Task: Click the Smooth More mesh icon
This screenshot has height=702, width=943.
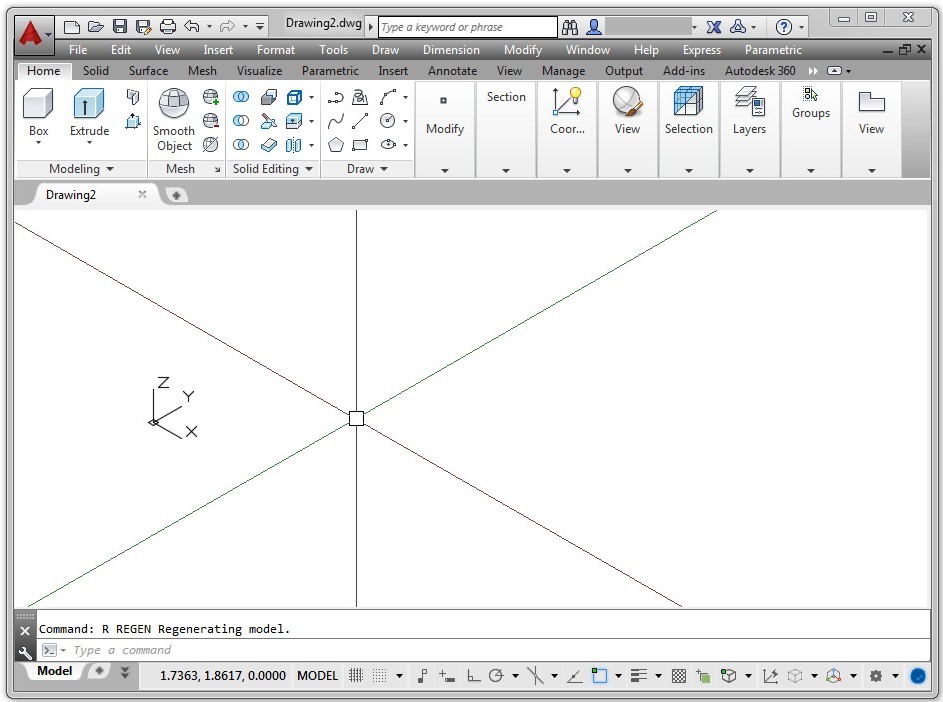Action: point(210,96)
